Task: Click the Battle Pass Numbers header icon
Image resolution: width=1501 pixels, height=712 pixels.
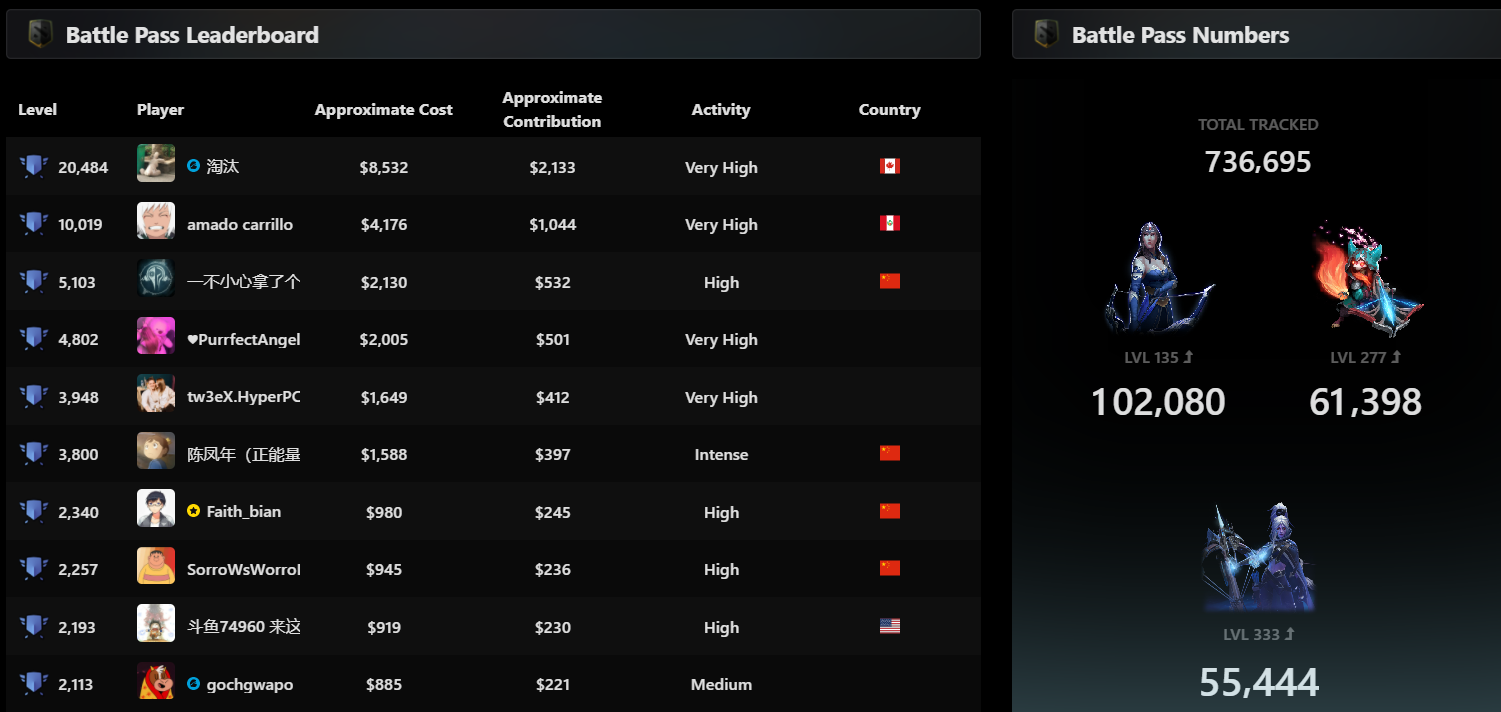Action: pos(1046,35)
